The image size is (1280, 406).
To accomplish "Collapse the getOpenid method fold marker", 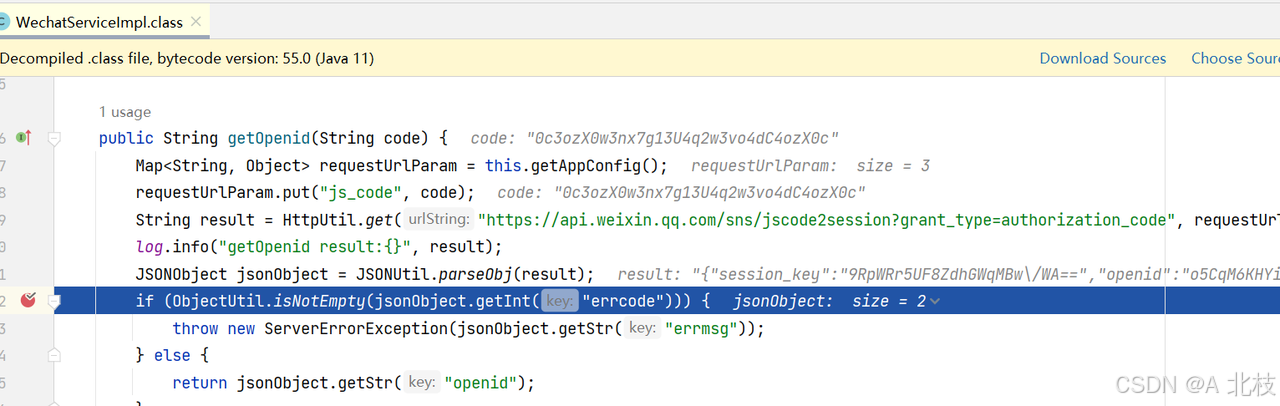I will point(55,138).
